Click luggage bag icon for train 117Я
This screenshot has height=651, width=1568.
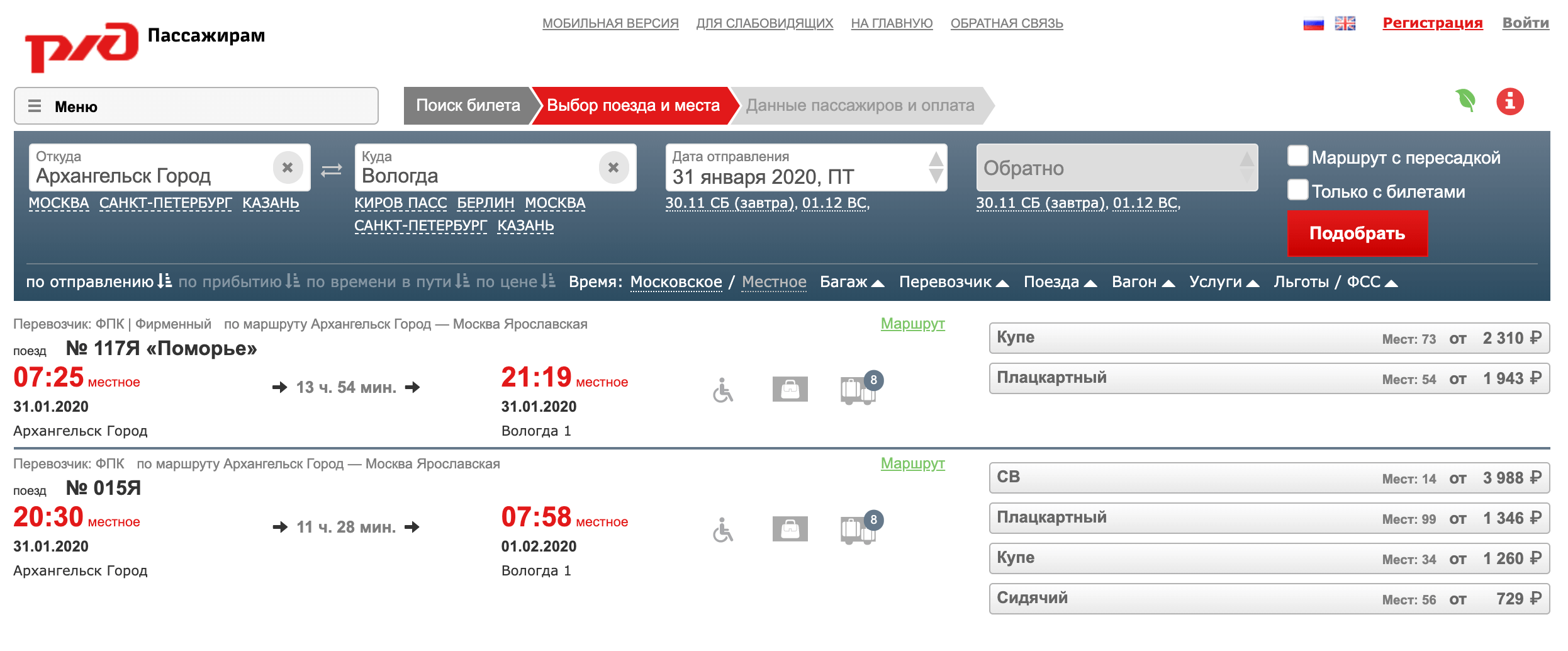(x=790, y=389)
